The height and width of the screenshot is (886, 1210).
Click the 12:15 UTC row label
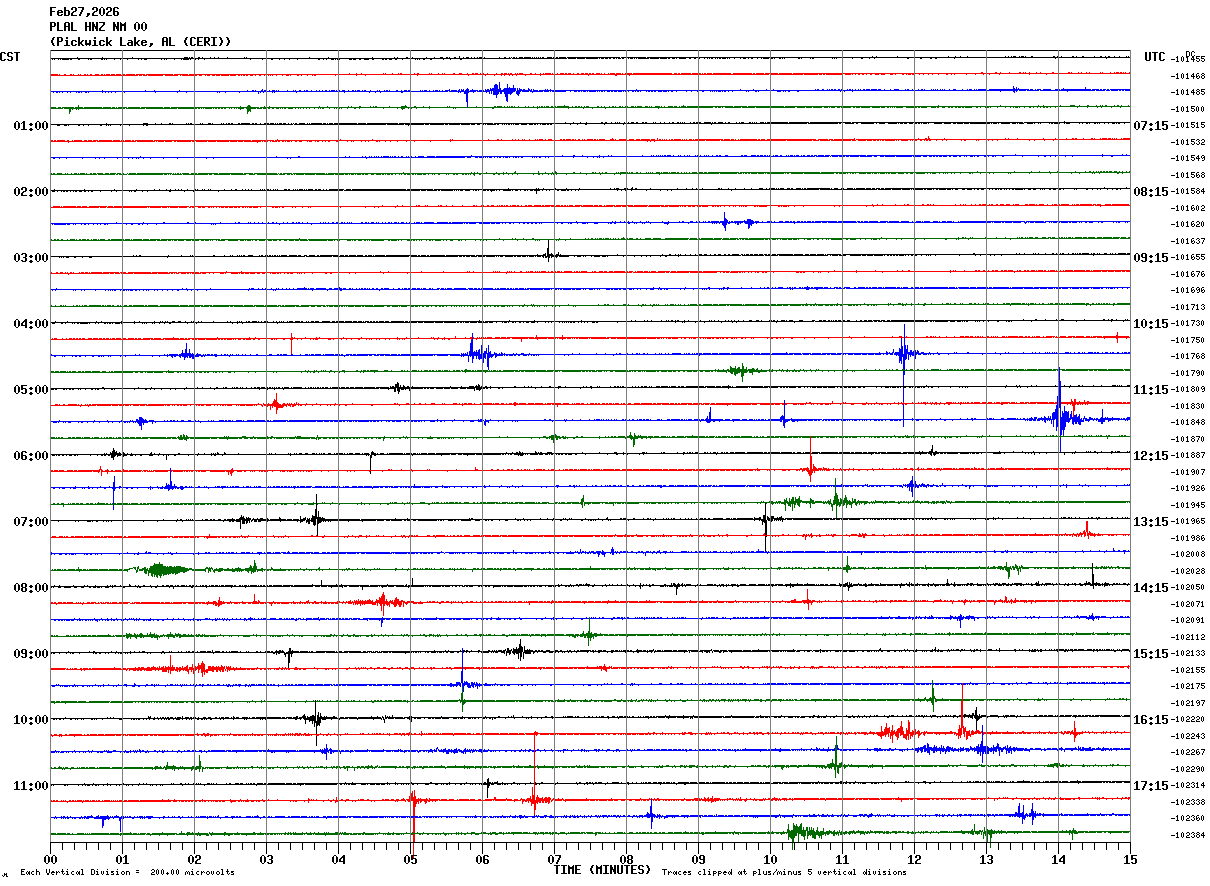point(1151,456)
